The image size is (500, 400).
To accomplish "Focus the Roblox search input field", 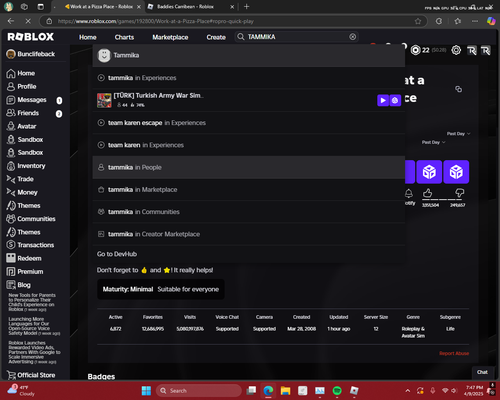I will (297, 37).
